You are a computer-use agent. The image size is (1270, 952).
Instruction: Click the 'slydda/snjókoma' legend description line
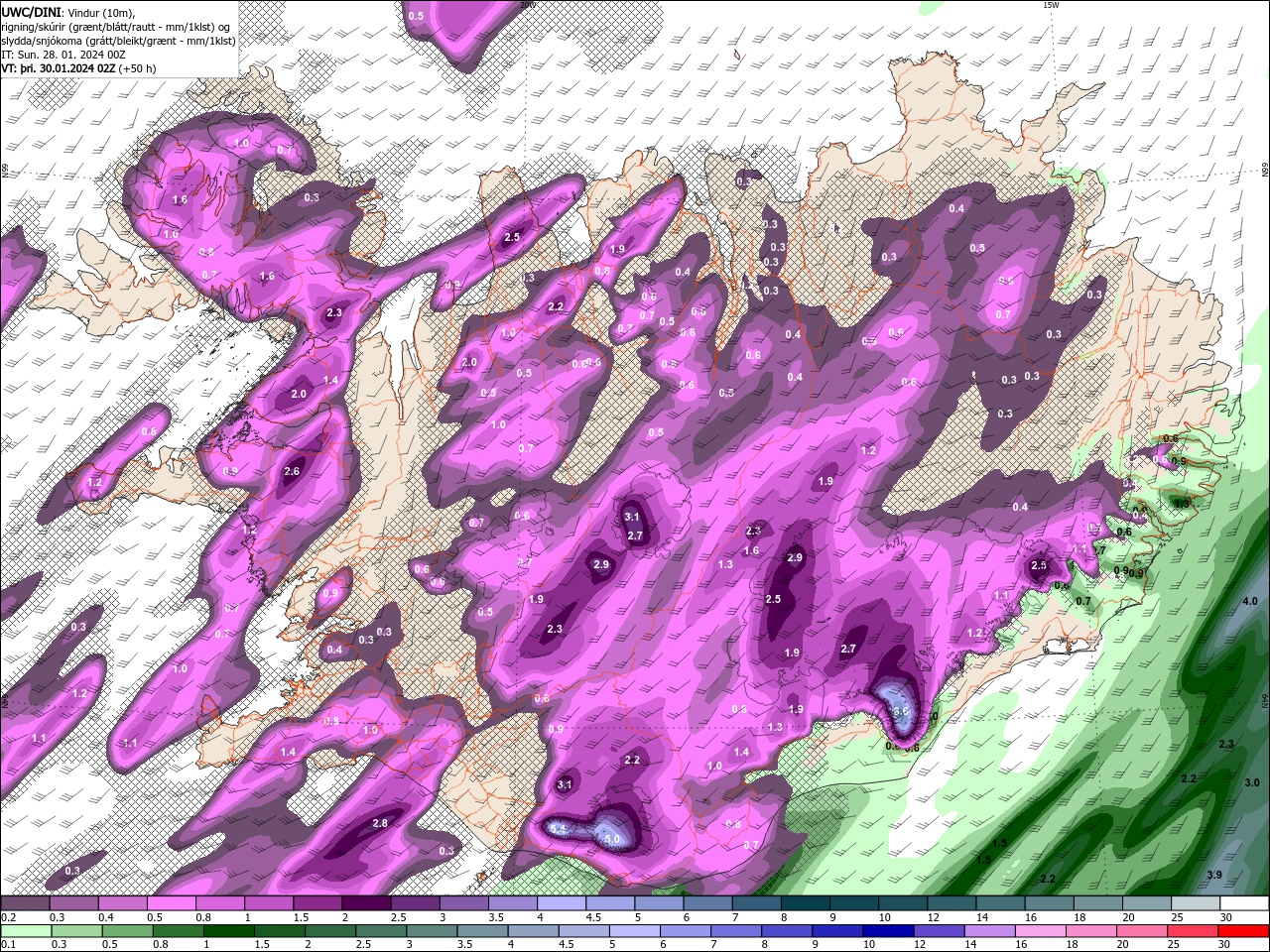point(118,41)
